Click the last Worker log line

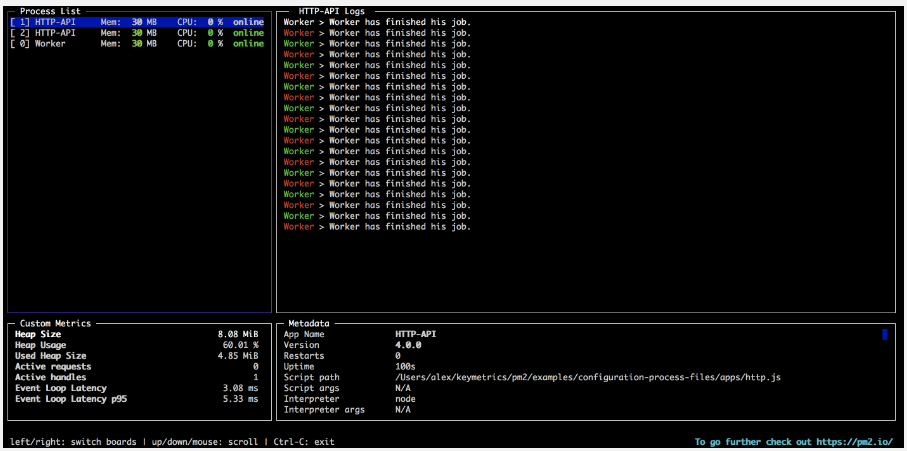pos(376,227)
